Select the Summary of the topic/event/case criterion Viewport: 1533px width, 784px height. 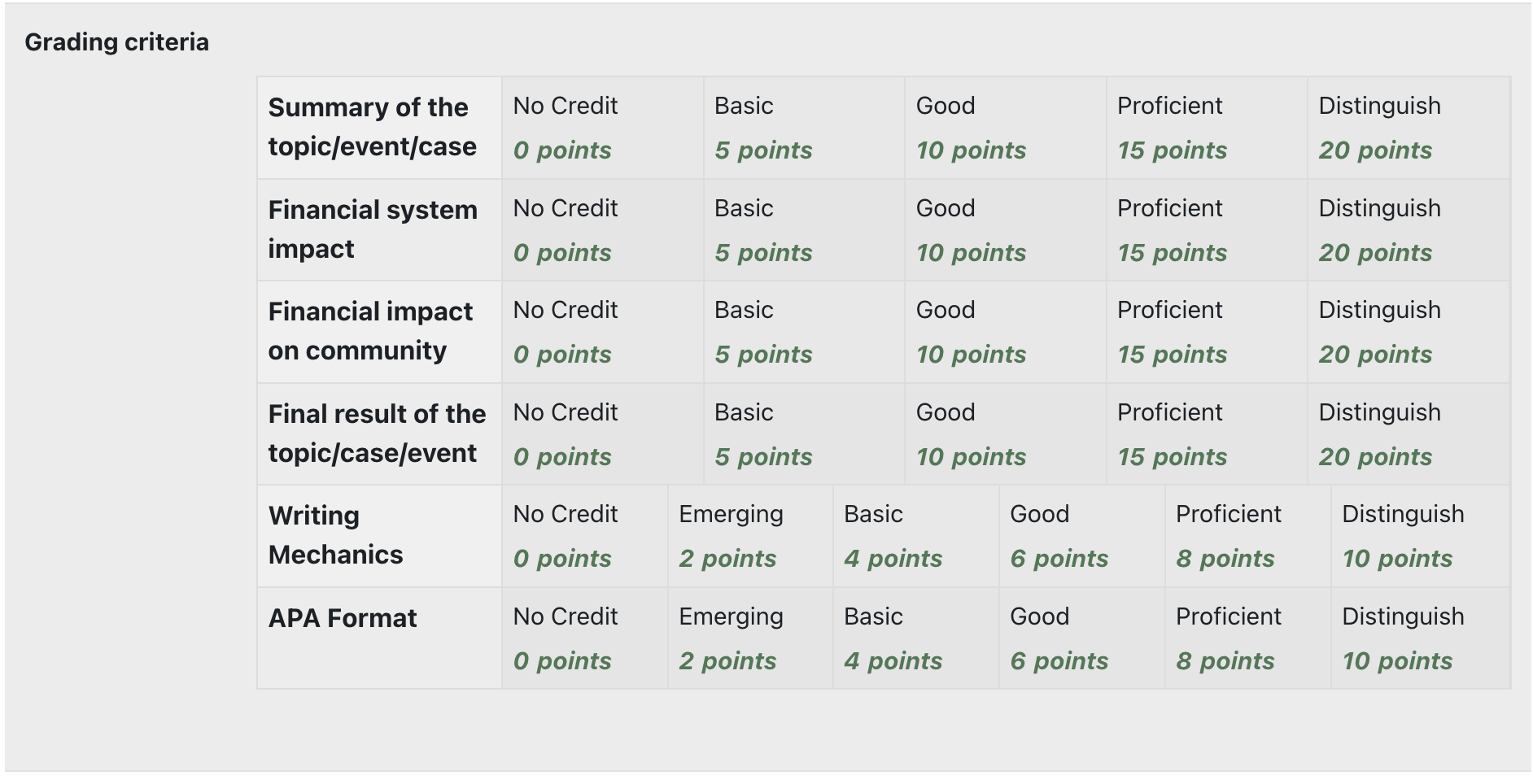[379, 128]
